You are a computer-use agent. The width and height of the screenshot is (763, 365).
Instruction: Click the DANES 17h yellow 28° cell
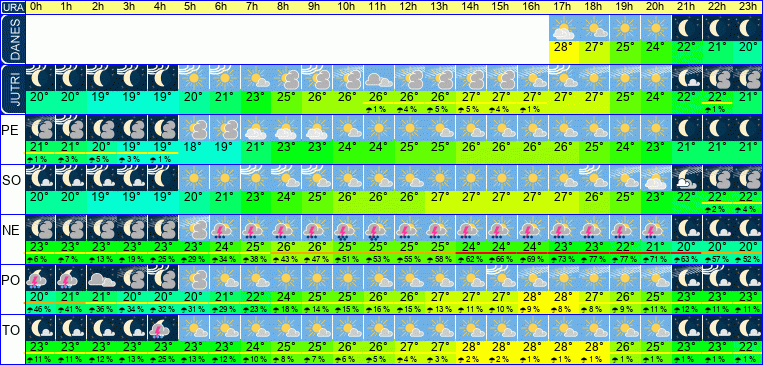click(563, 52)
